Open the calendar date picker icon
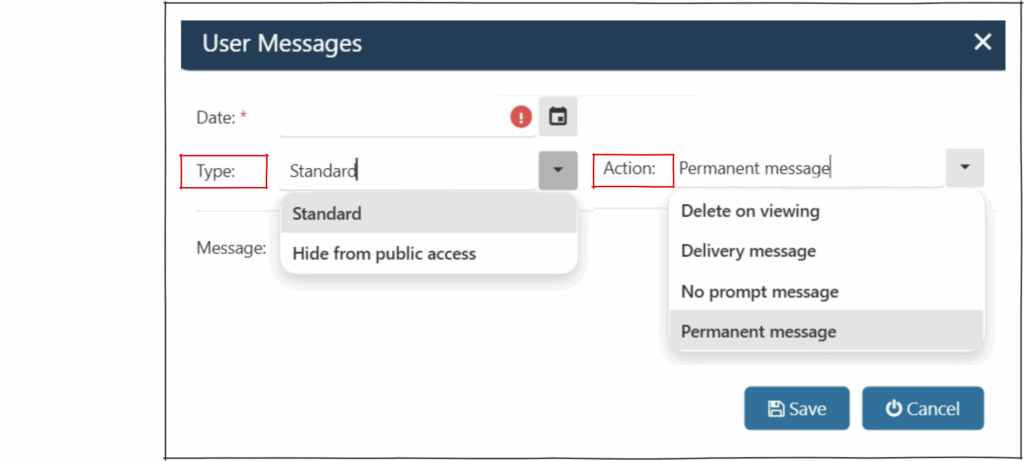This screenshot has width=1024, height=461. pyautogui.click(x=558, y=117)
